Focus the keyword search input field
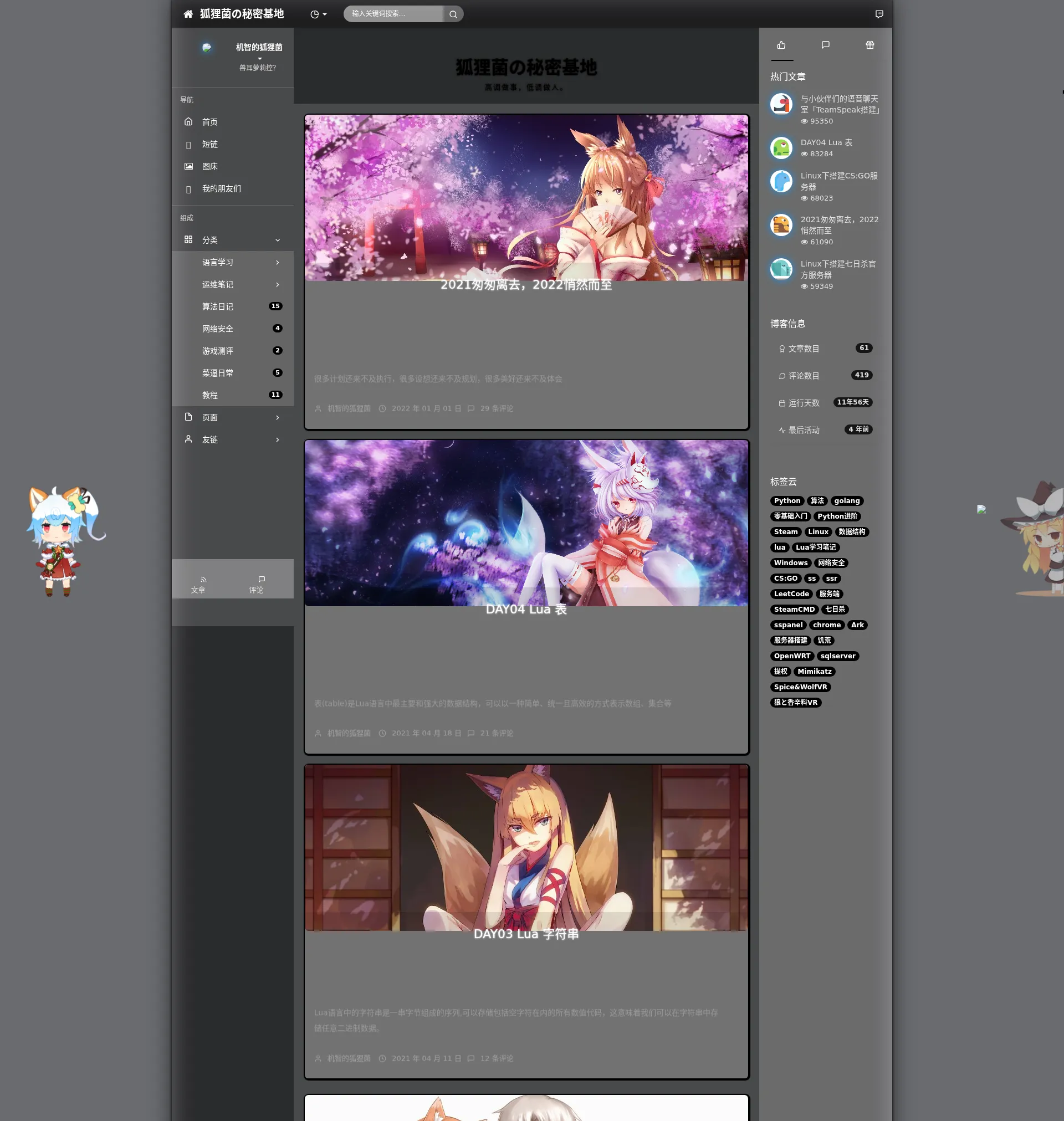Viewport: 1064px width, 1121px height. click(x=393, y=14)
